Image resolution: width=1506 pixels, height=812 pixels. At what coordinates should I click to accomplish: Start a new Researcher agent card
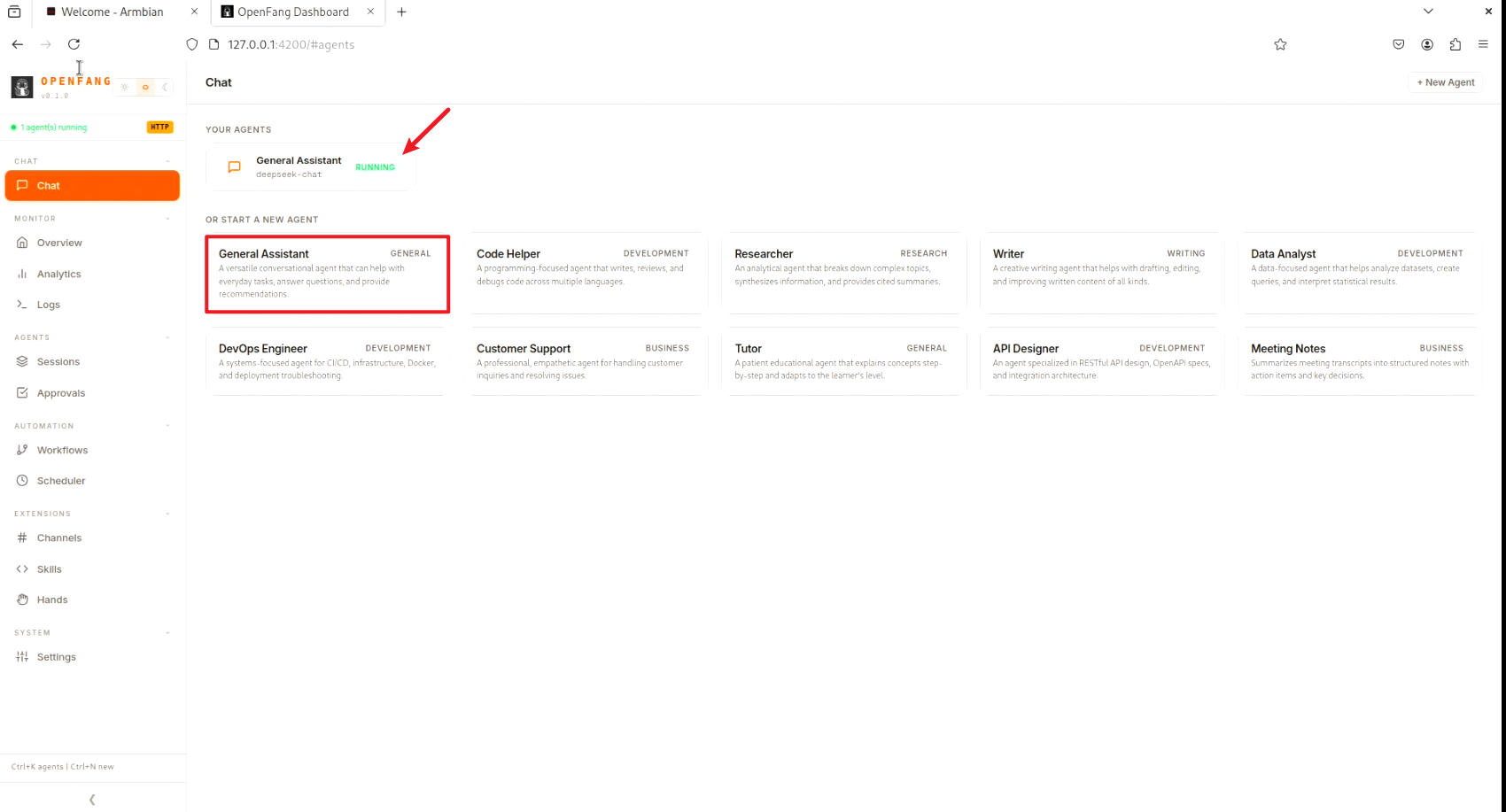coord(842,273)
